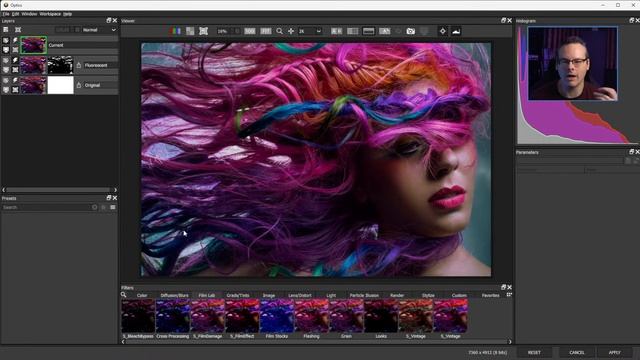The height and width of the screenshot is (360, 640).
Task: Click the add mask icon in Layers toolbar
Action: tap(18, 30)
